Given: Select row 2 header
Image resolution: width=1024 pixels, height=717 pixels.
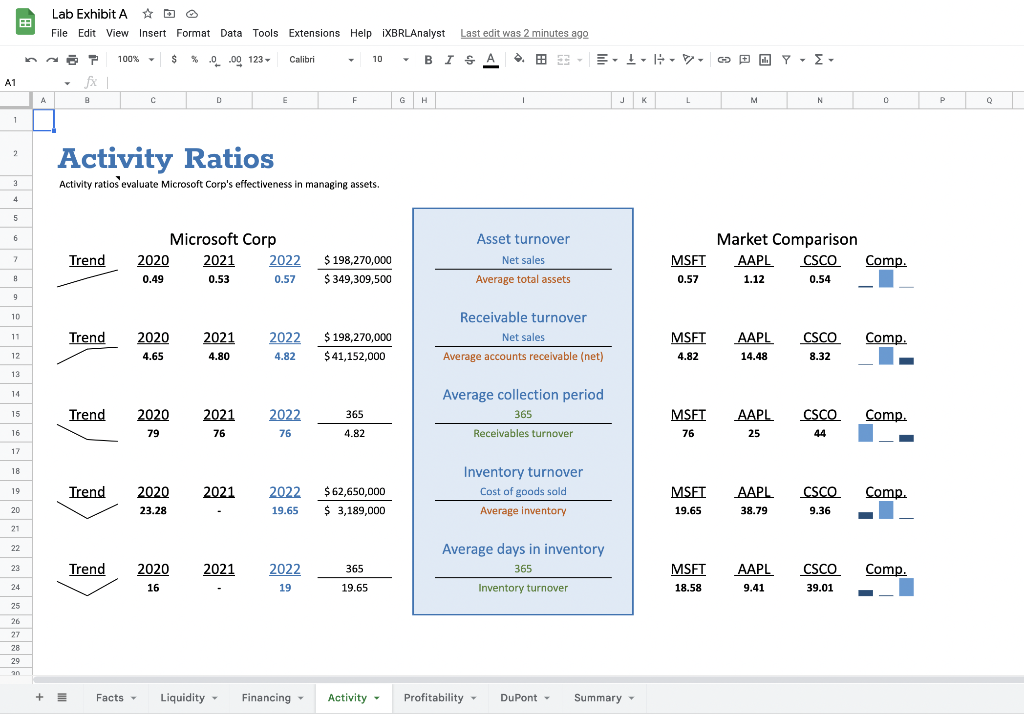Looking at the screenshot, I should pyautogui.click(x=16, y=153).
